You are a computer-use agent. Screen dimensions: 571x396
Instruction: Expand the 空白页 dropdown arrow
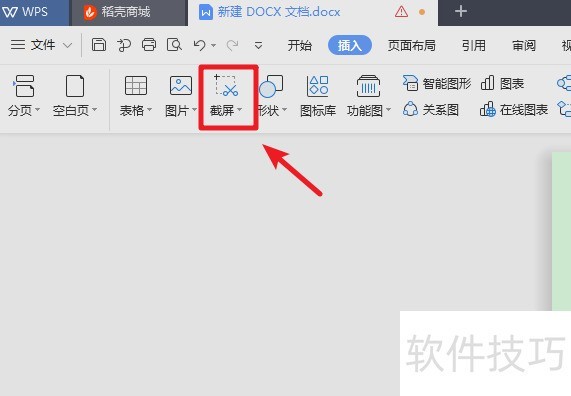94,109
